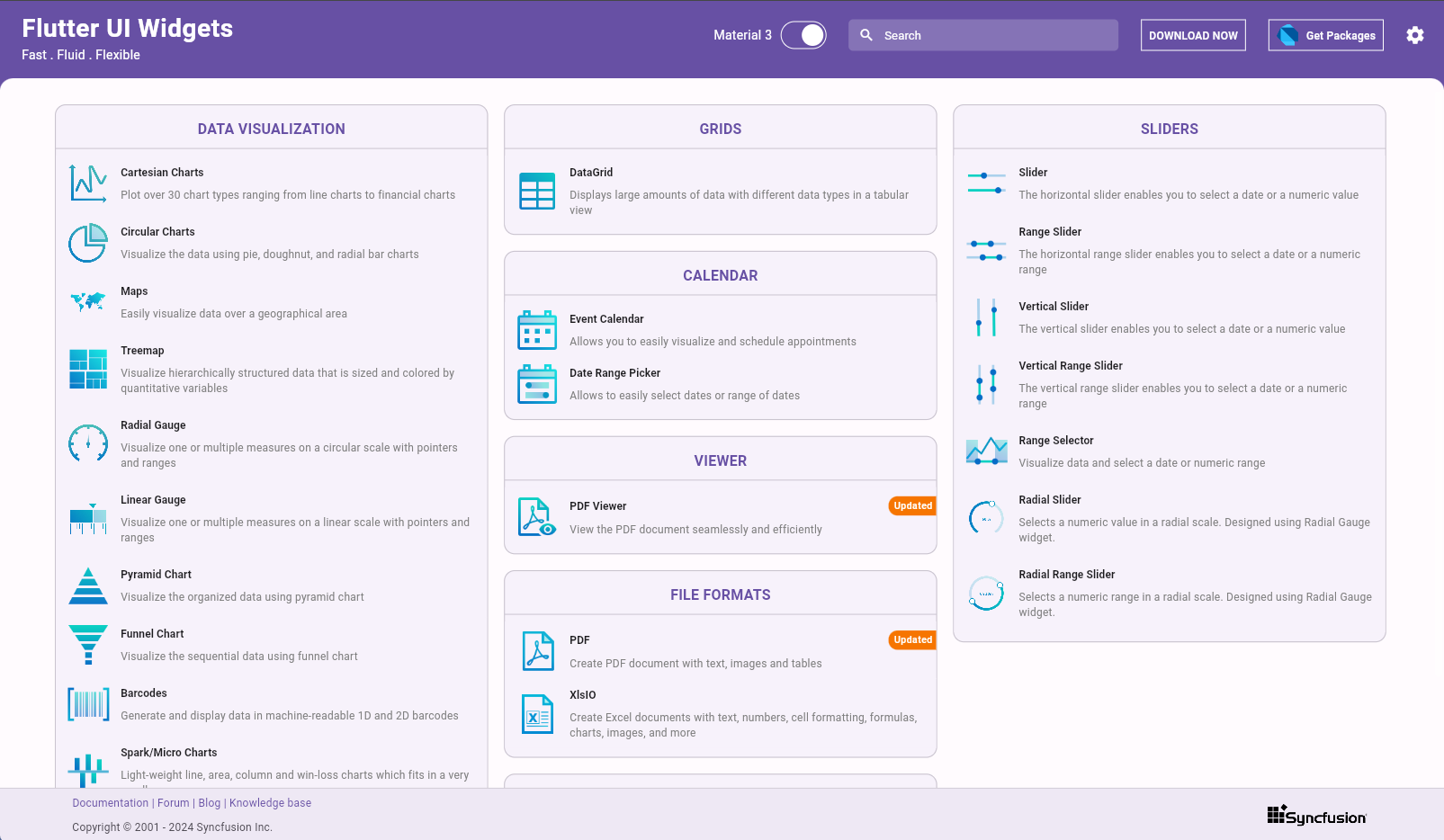Viewport: 1444px width, 840px height.
Task: Select the Circular Charts title
Action: click(x=157, y=232)
